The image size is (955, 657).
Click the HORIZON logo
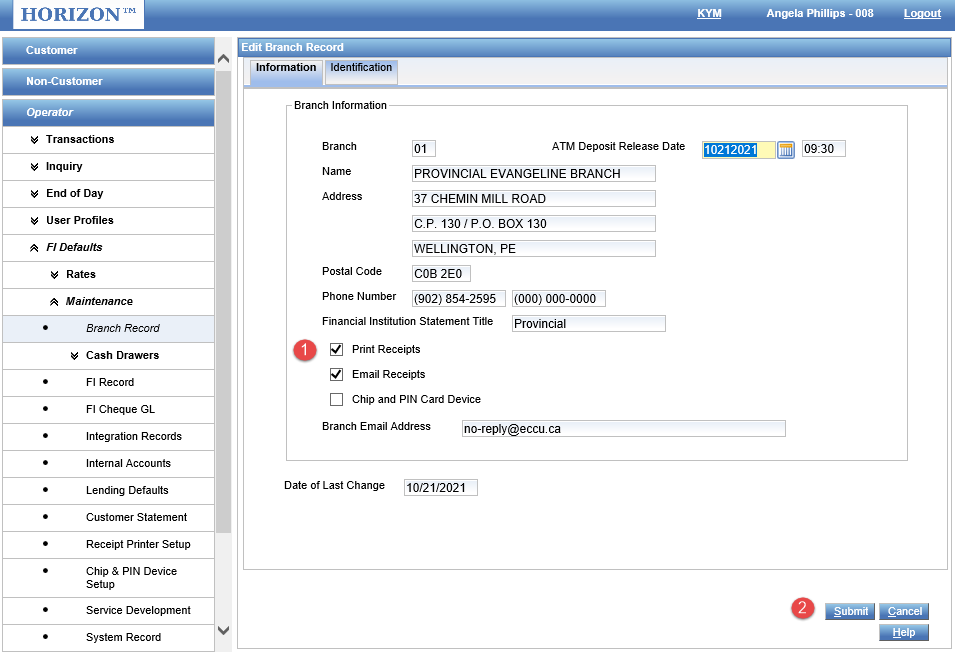coord(72,14)
